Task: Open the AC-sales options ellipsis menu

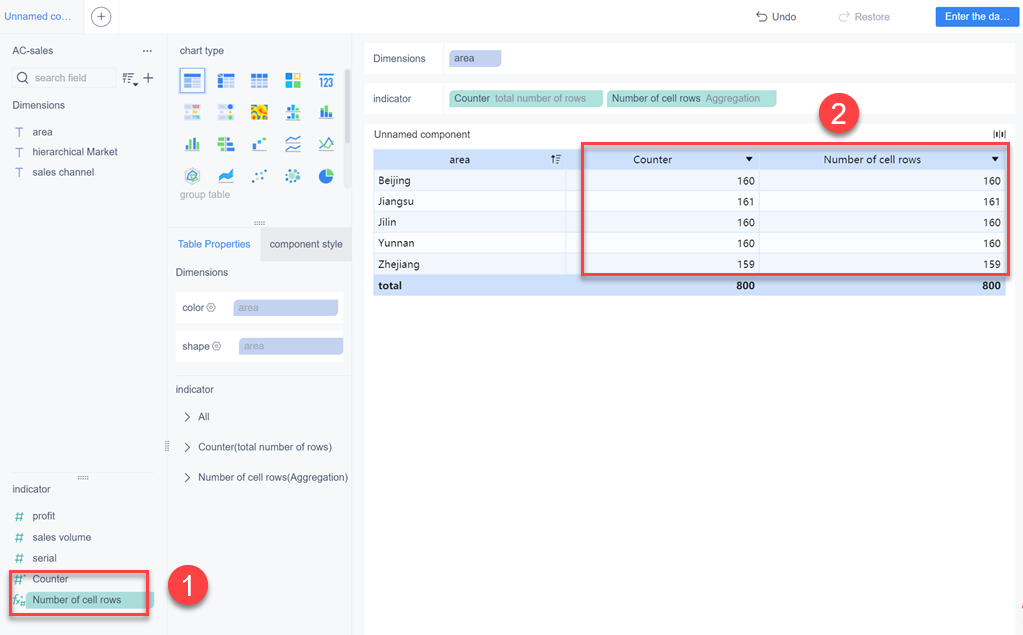Action: click(147, 50)
